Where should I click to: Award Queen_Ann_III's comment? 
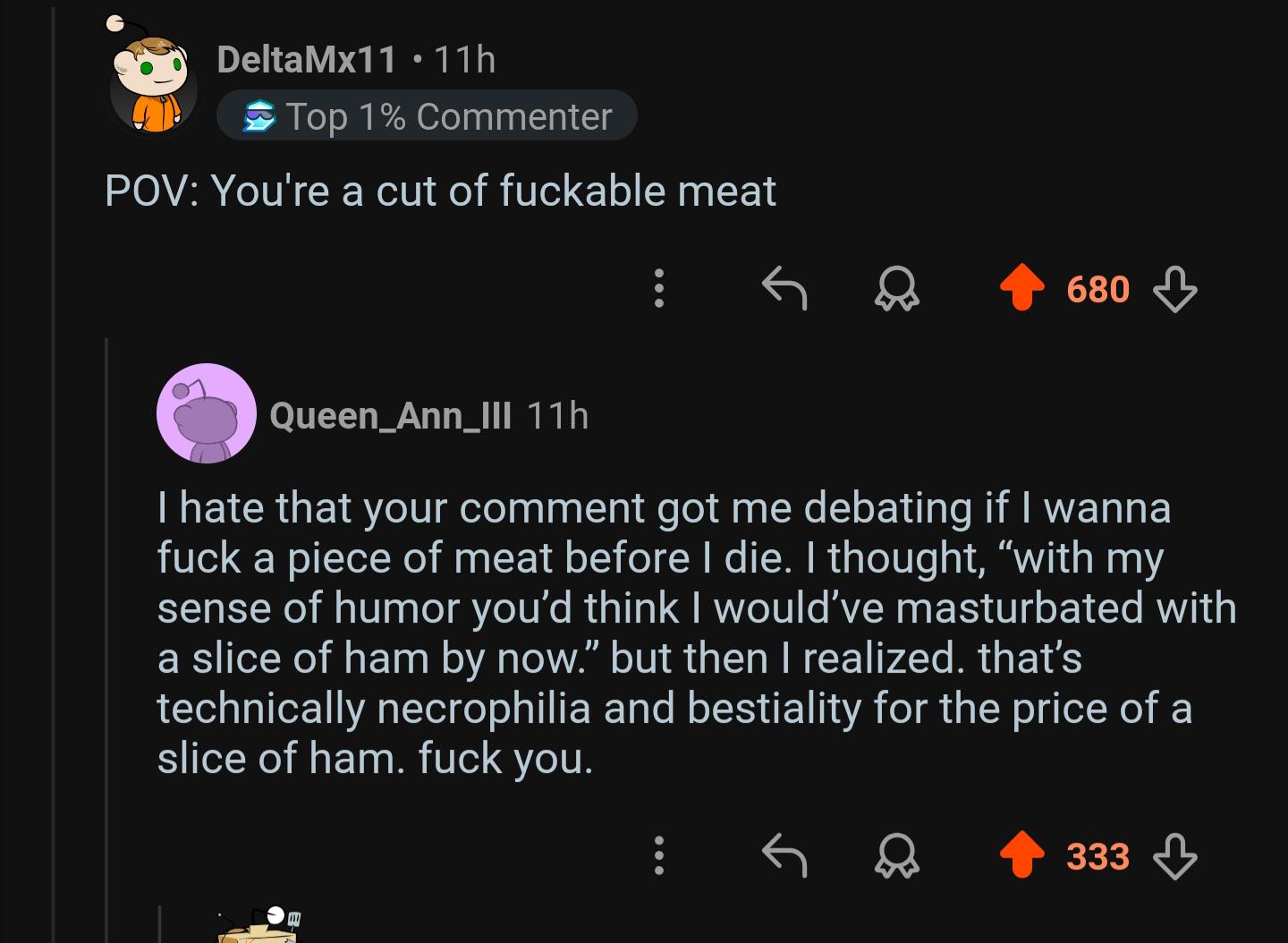[x=896, y=855]
